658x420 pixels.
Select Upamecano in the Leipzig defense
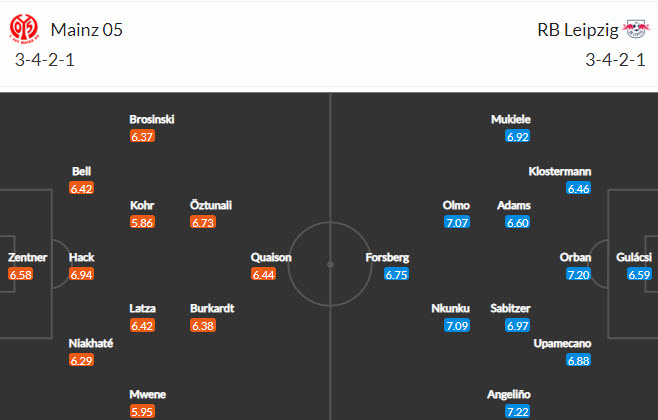tap(565, 343)
